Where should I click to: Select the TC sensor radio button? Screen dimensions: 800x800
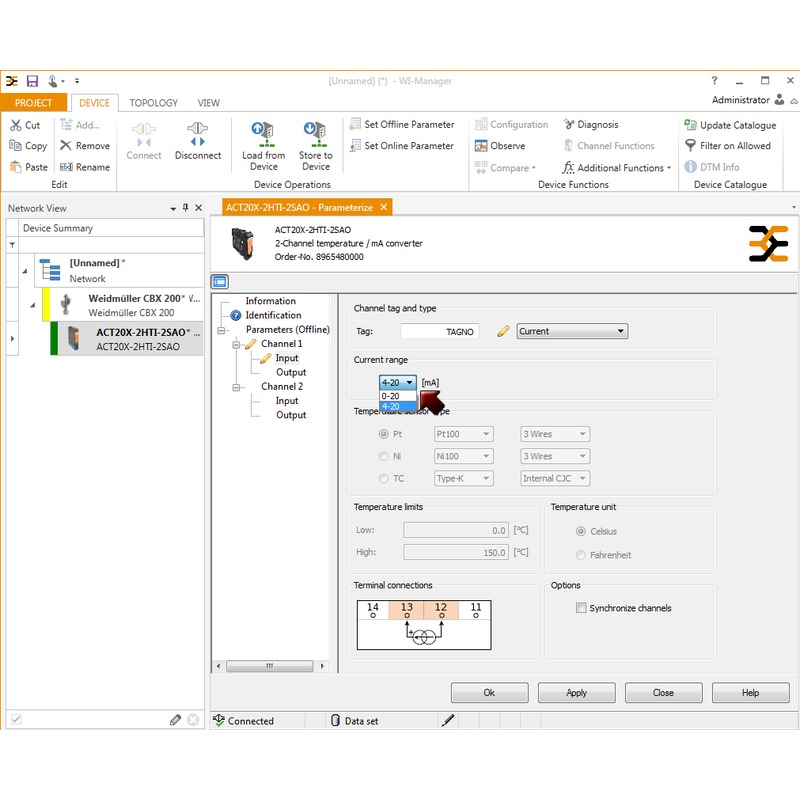(384, 478)
